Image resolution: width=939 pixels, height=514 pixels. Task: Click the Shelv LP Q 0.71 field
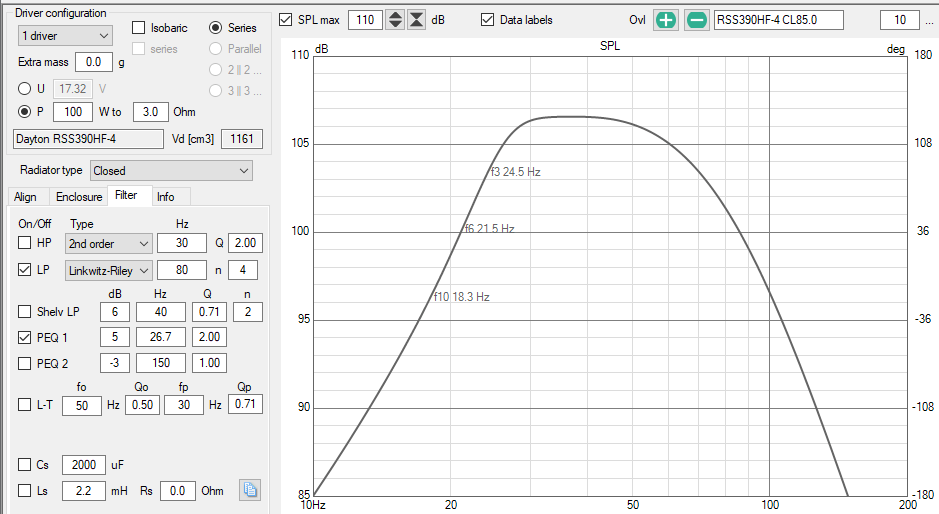(x=209, y=312)
